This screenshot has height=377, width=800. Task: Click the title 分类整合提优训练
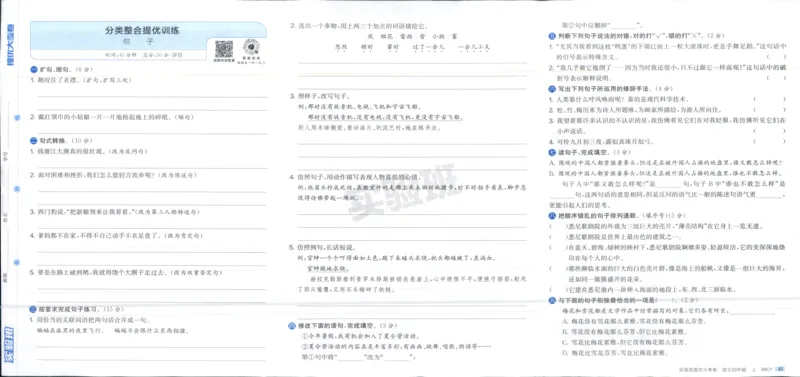point(142,31)
